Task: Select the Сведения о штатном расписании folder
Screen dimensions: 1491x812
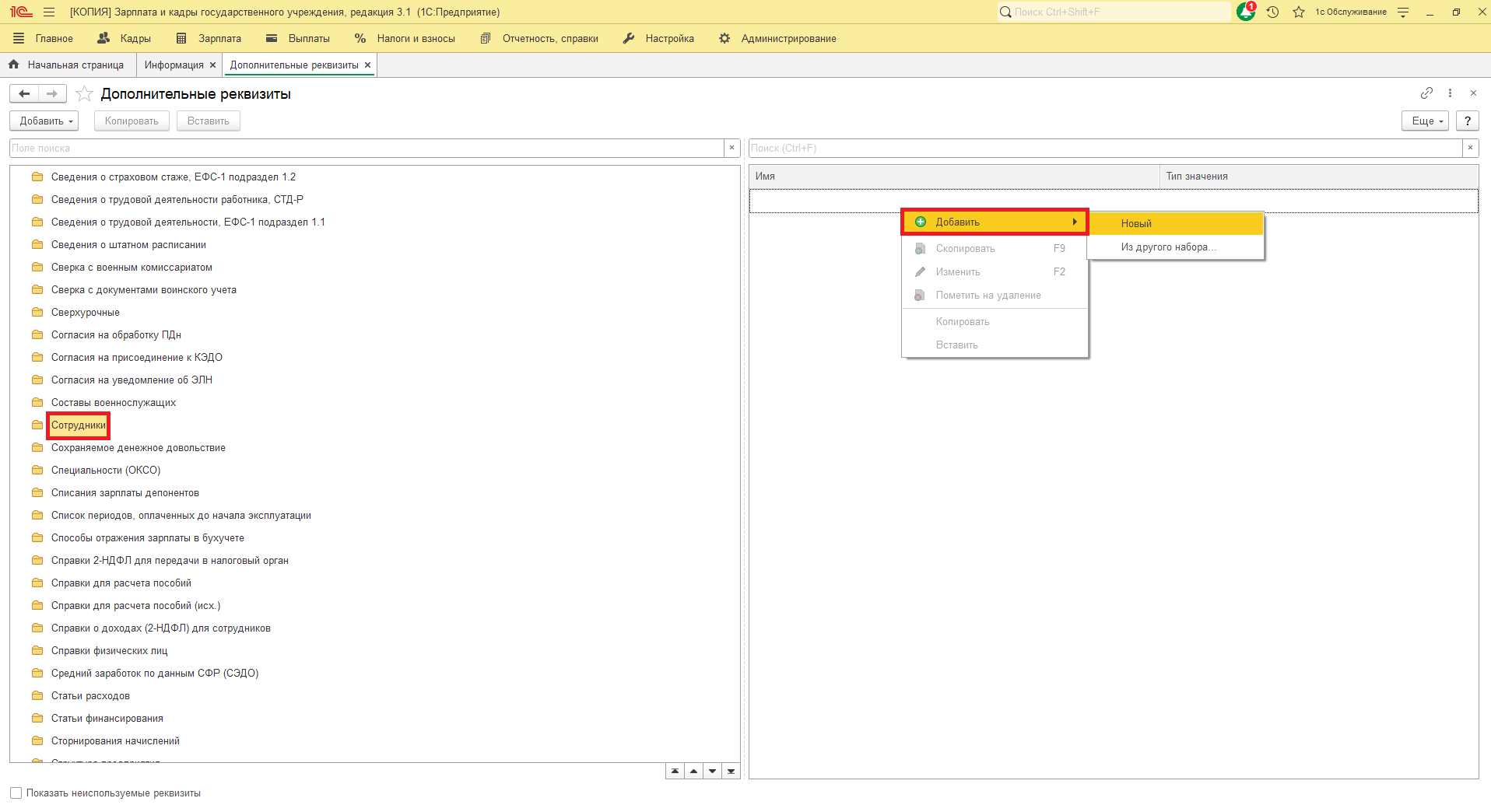Action: point(128,245)
